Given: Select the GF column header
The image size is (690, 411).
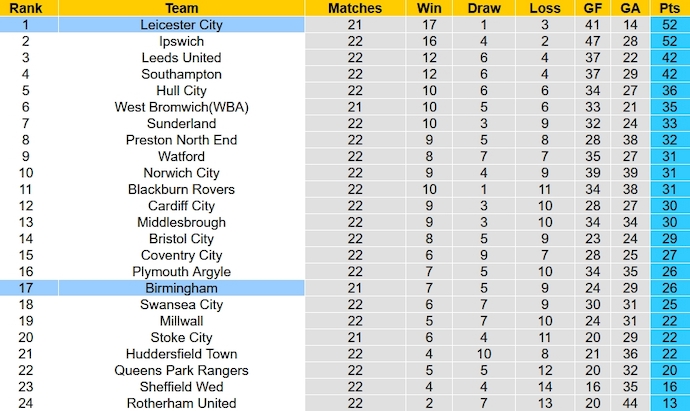Looking at the screenshot, I should [x=592, y=8].
